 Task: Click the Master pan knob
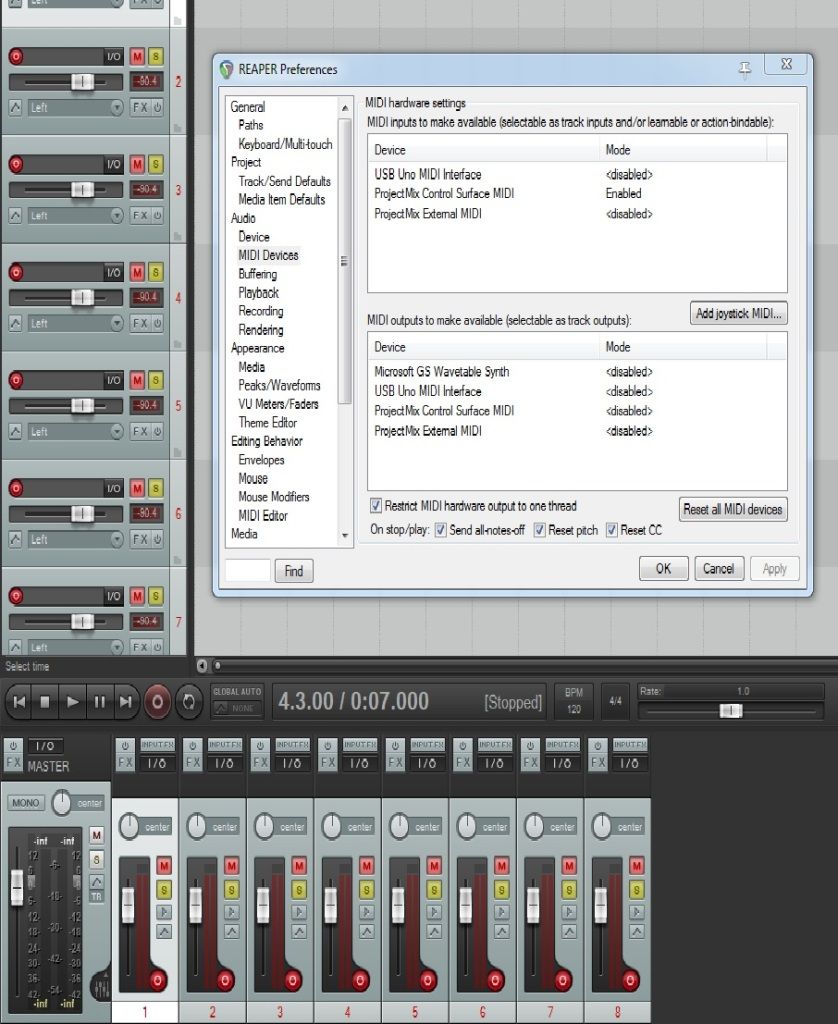tap(61, 803)
